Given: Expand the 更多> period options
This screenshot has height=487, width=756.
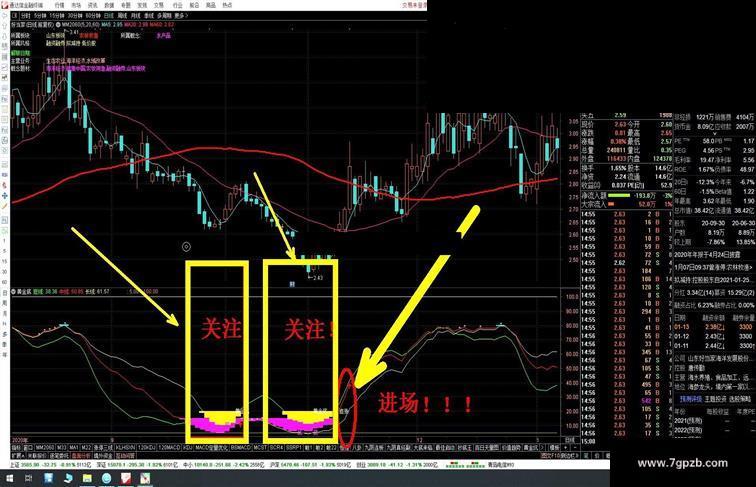Looking at the screenshot, I should (181, 15).
